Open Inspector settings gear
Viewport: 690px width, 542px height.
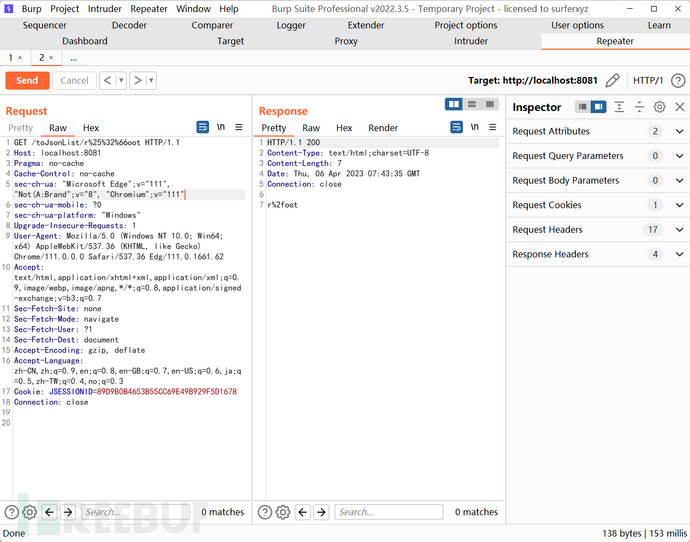pyautogui.click(x=659, y=107)
